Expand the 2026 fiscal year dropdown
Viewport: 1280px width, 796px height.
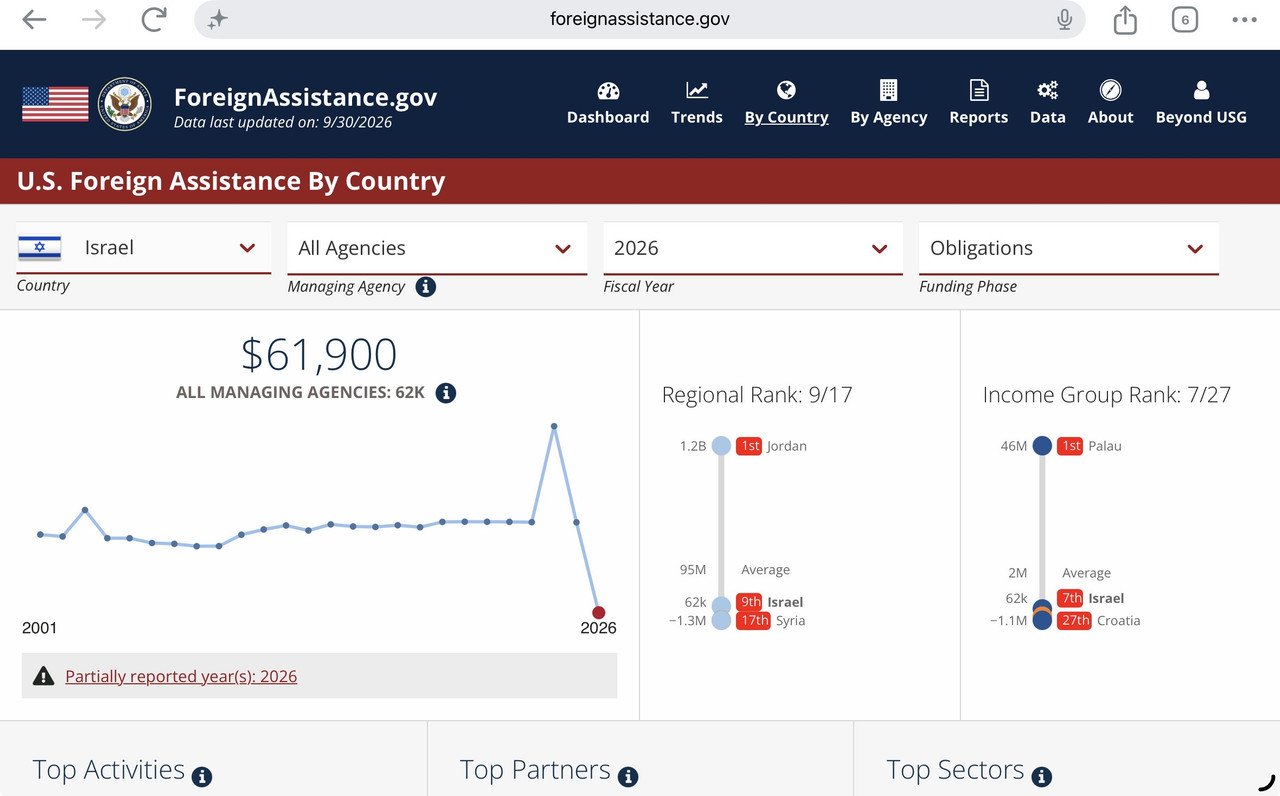[753, 248]
